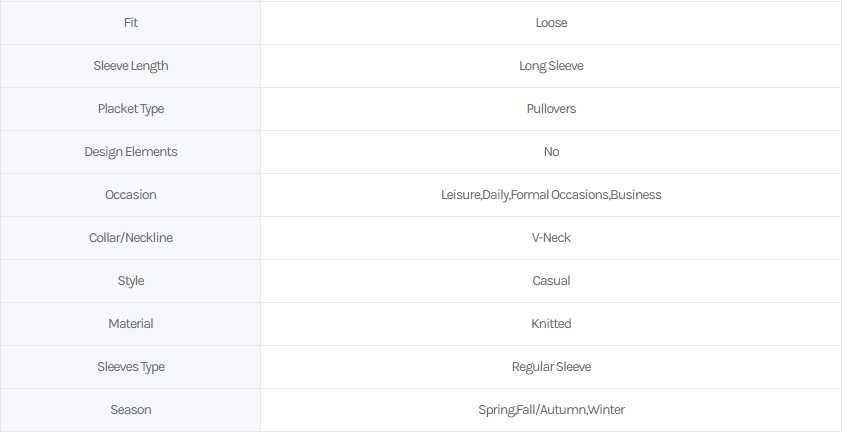Image resolution: width=843 pixels, height=435 pixels.
Task: Click the Season label cell
Action: (x=131, y=410)
